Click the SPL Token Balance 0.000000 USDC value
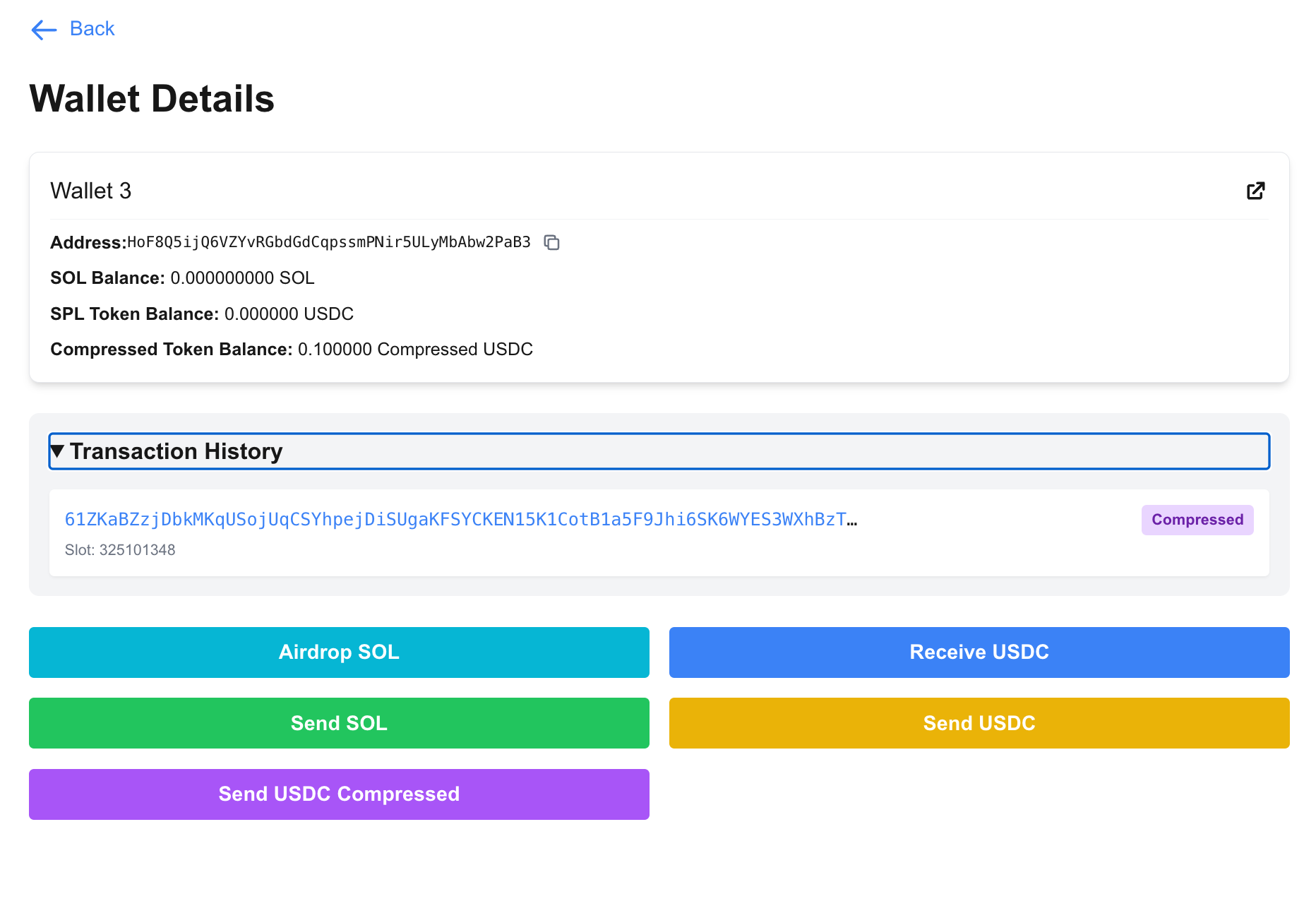Viewport: 1316px width, 918px height. tap(289, 314)
